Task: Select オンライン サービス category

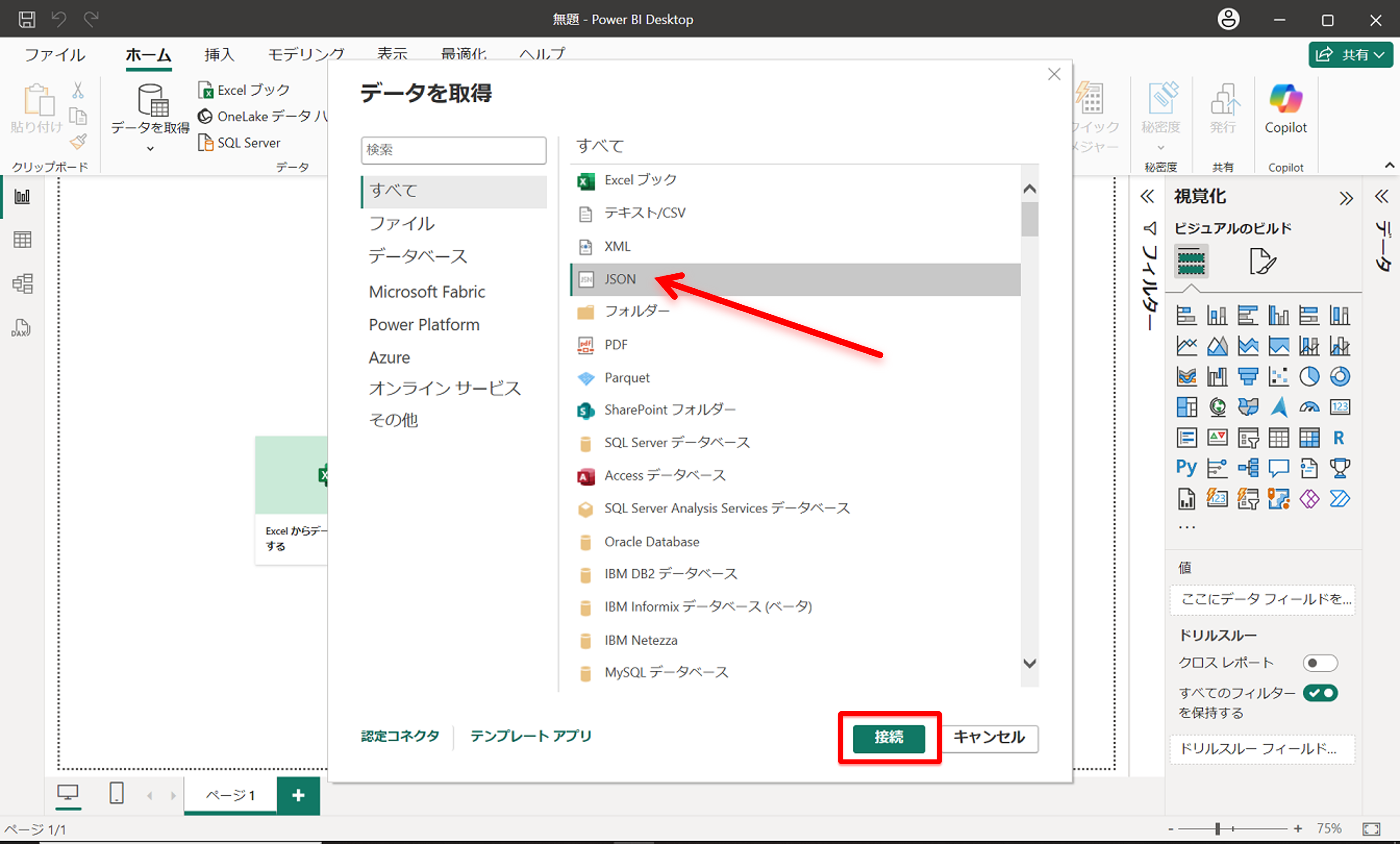Action: 445,389
